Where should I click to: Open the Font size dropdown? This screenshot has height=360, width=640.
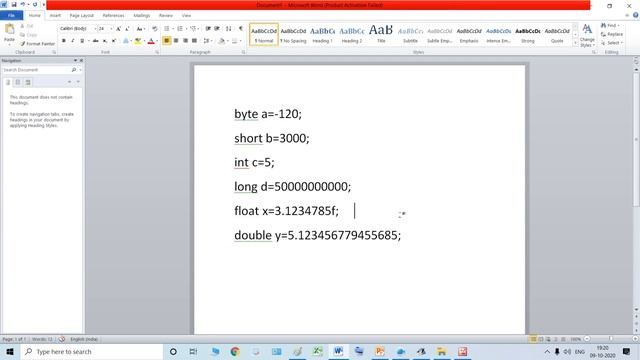(x=111, y=29)
